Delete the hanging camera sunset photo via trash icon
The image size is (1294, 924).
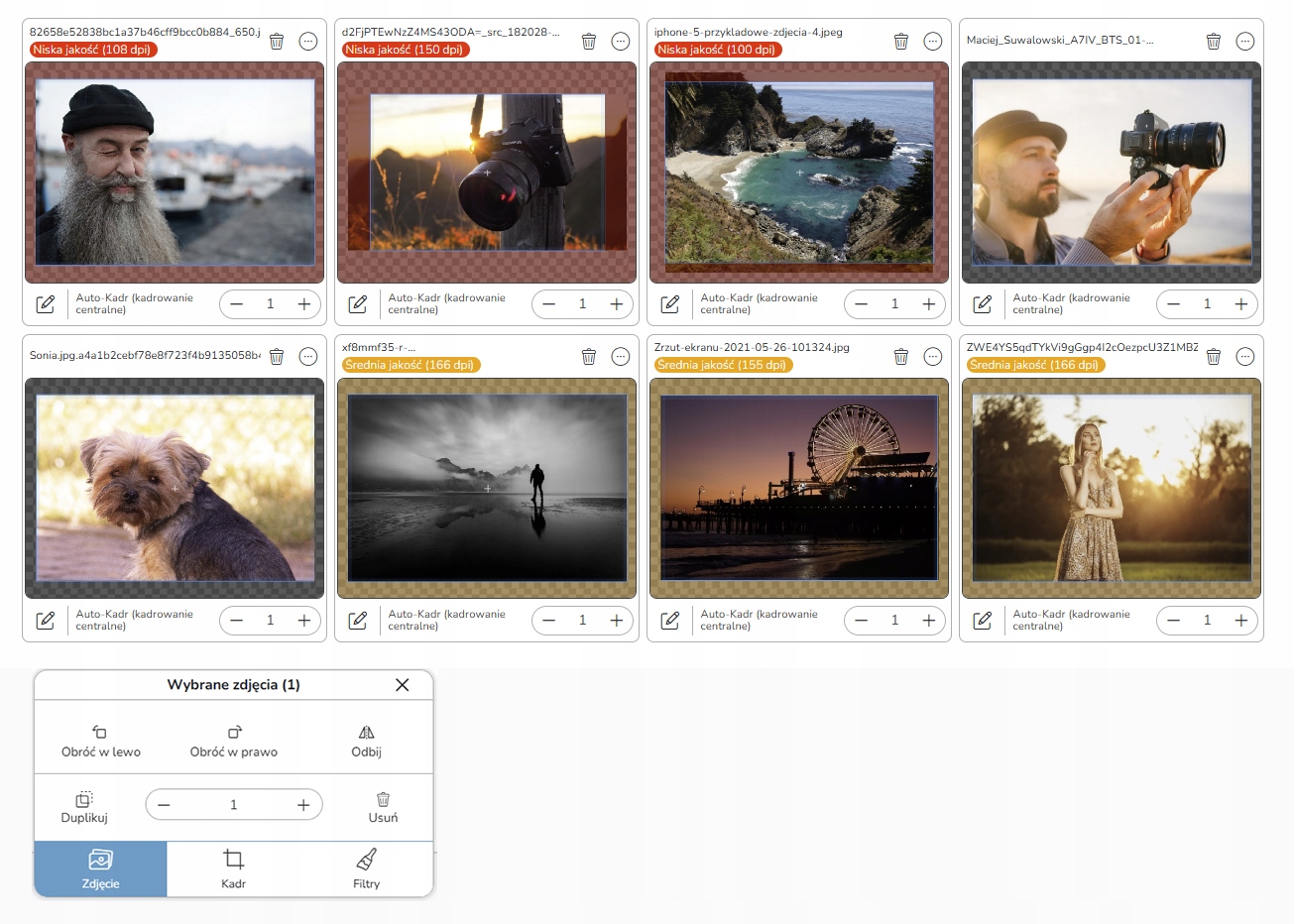click(x=589, y=41)
